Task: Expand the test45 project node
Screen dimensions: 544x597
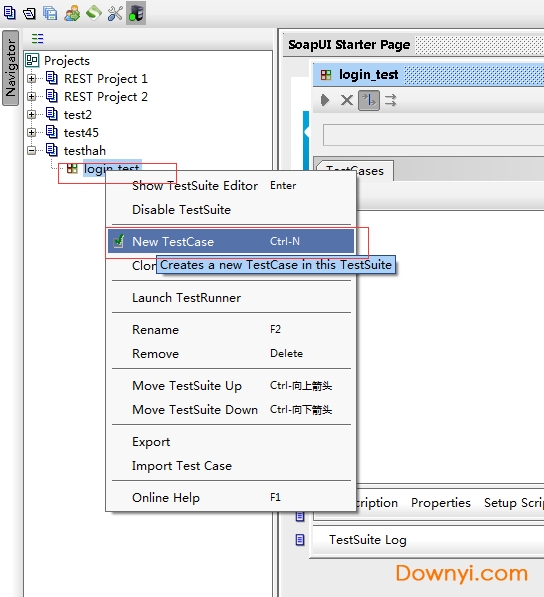Action: pos(32,132)
